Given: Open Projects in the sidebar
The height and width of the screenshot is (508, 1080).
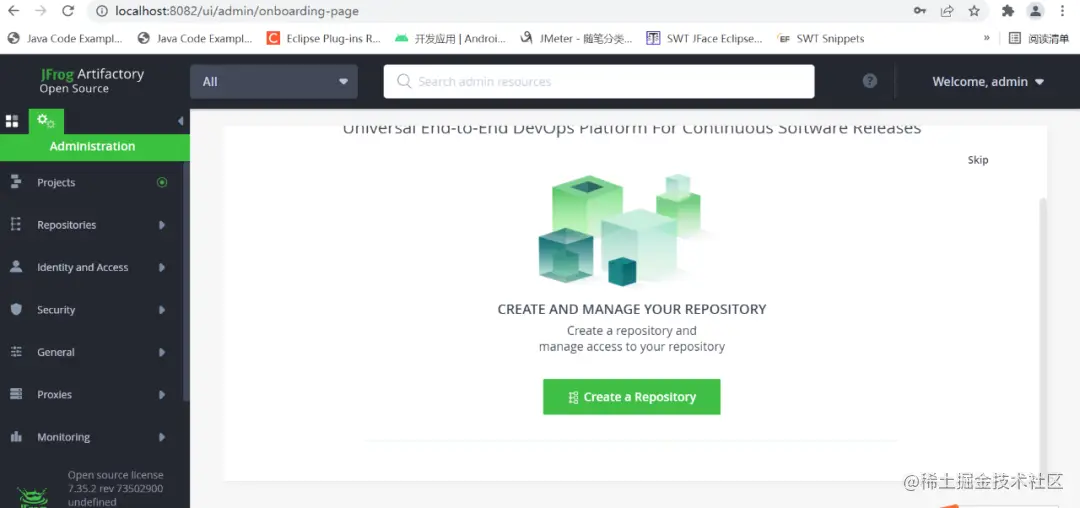Looking at the screenshot, I should [94, 182].
